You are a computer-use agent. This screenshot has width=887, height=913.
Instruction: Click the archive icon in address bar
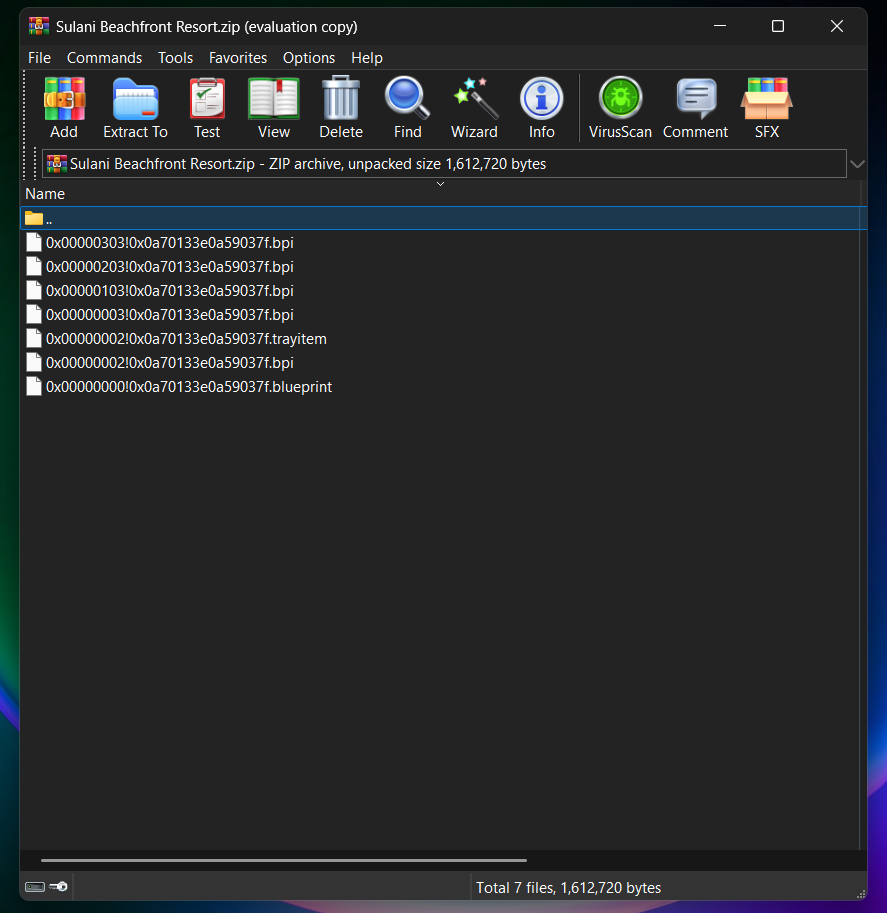[56, 164]
